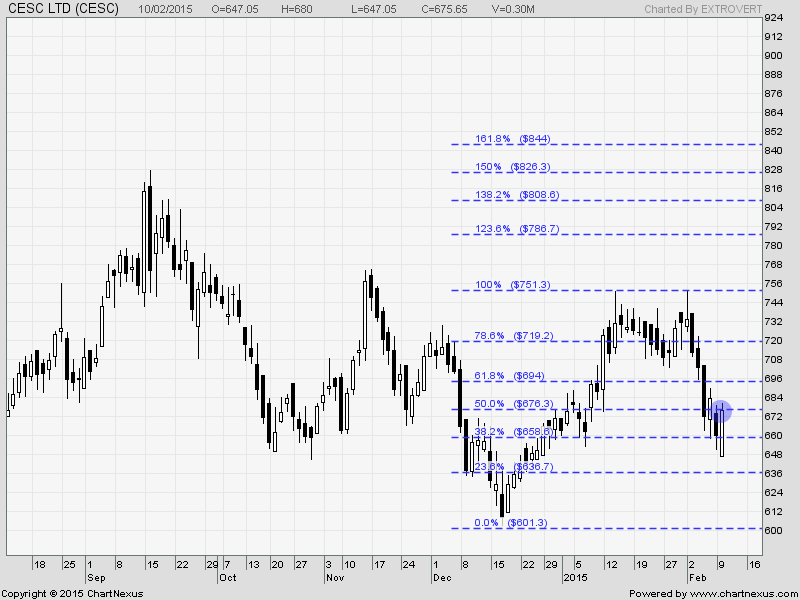Click the blue highlighted circle marker on the chart
This screenshot has width=800, height=600.
(722, 410)
